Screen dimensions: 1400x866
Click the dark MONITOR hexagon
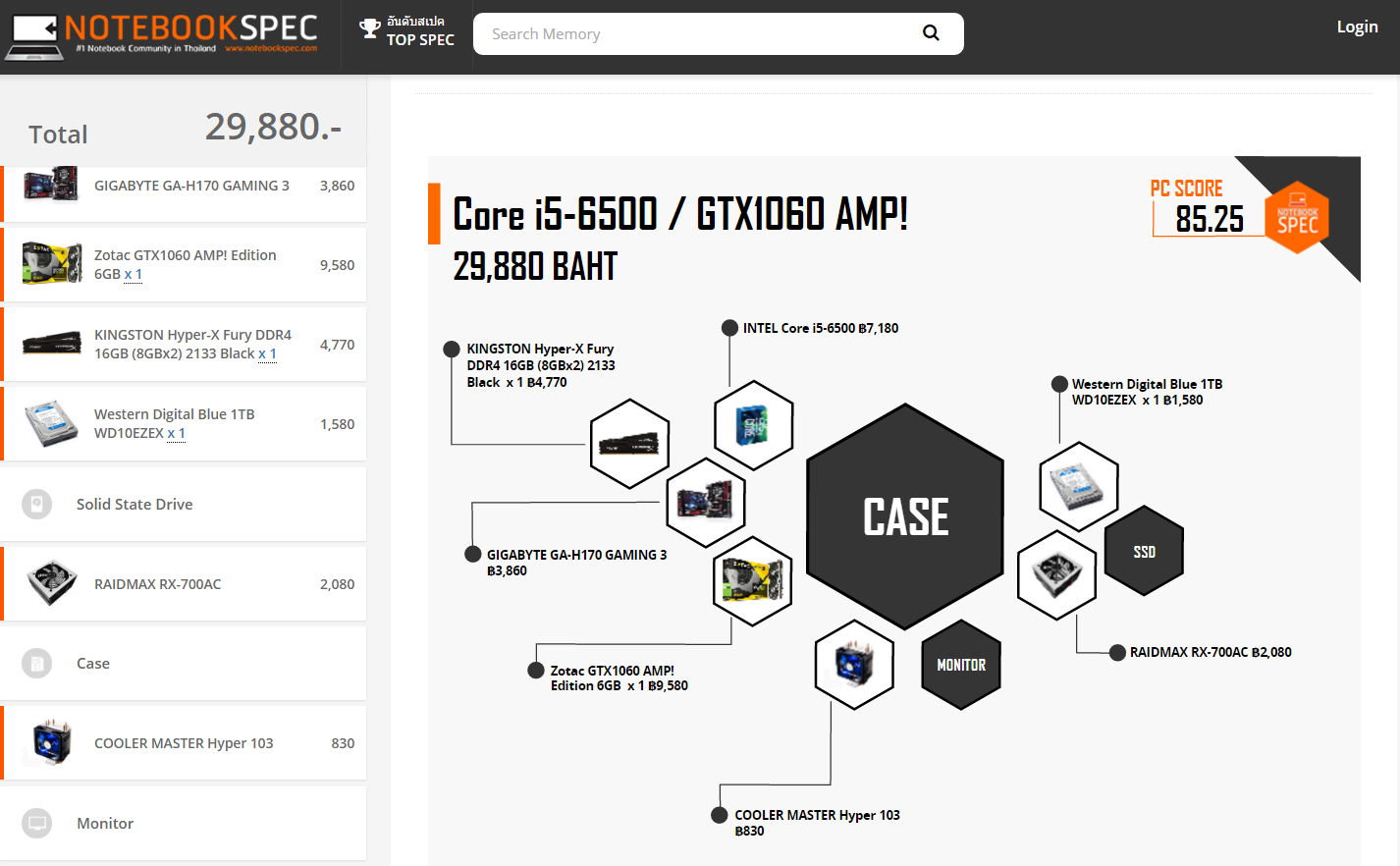961,665
